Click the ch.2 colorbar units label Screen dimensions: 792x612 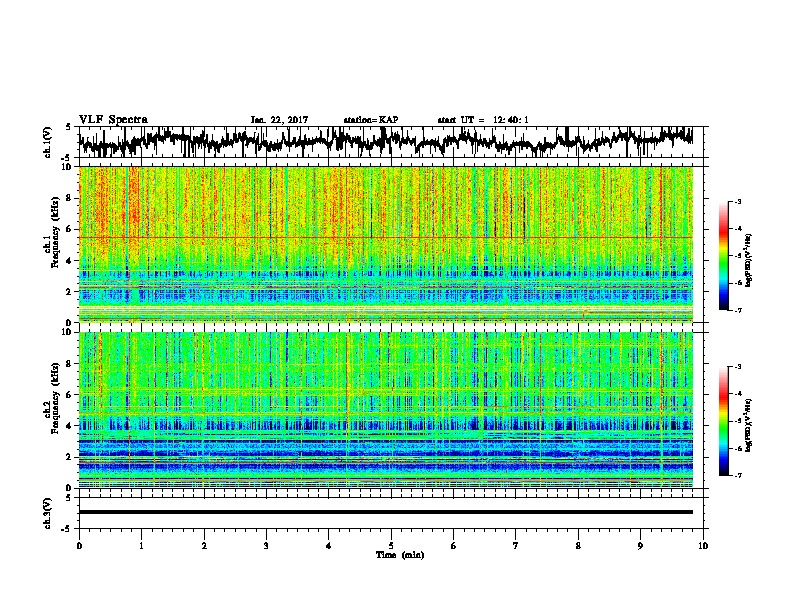[748, 425]
